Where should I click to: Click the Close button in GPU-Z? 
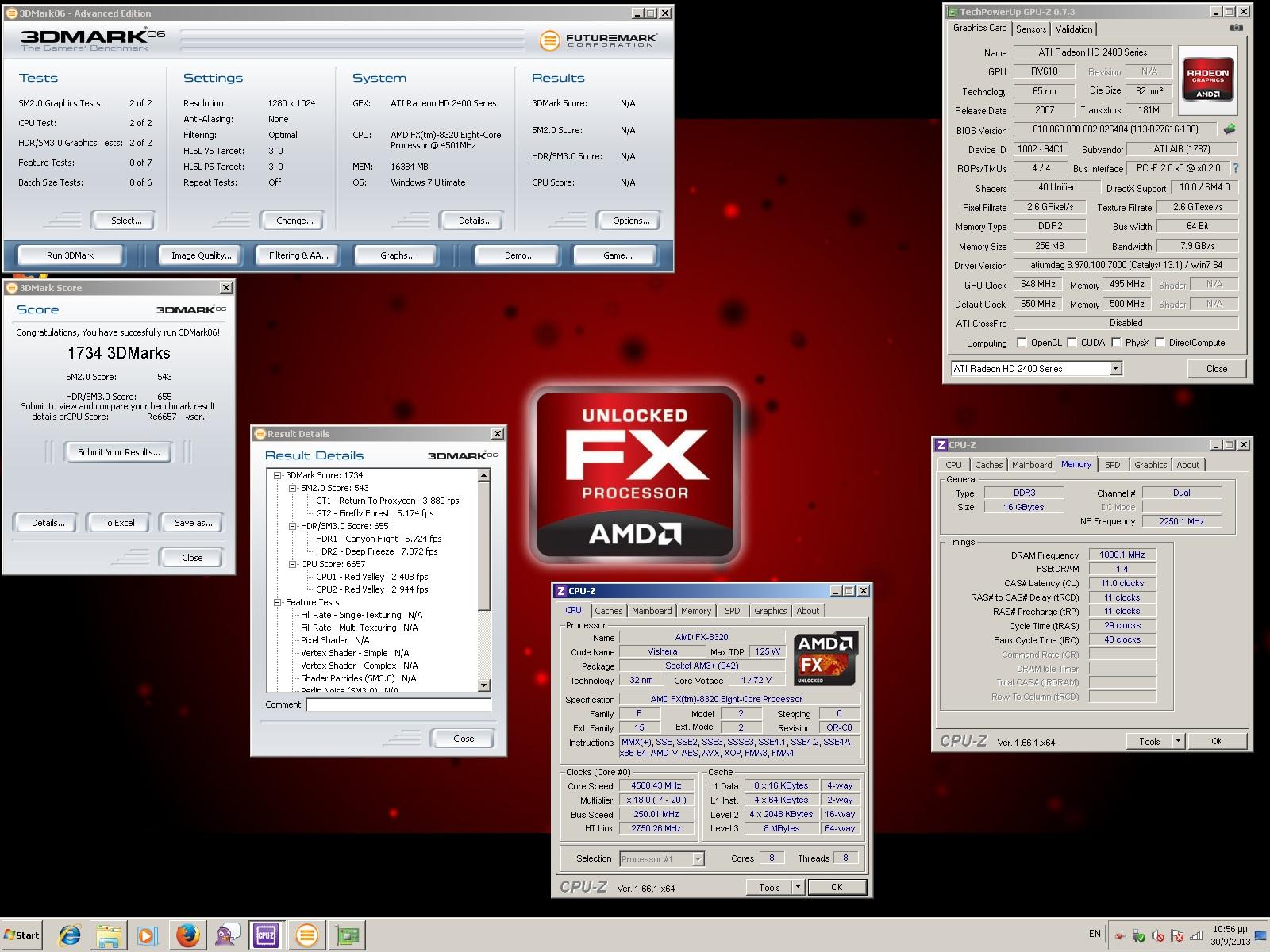click(x=1216, y=369)
